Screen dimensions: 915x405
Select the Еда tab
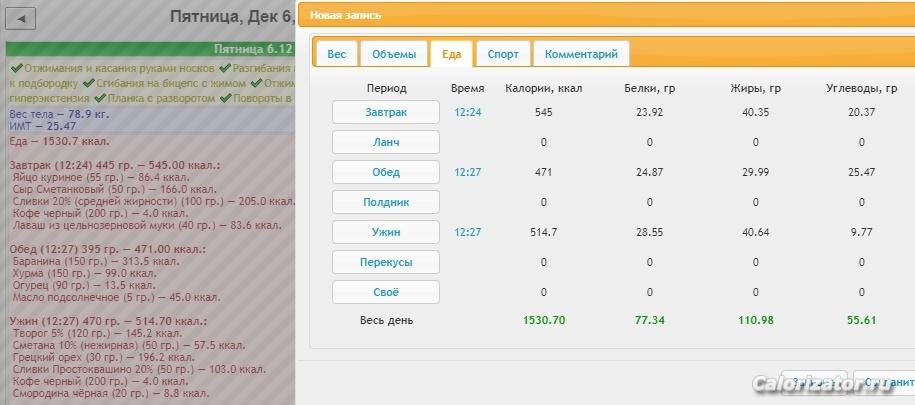point(451,54)
